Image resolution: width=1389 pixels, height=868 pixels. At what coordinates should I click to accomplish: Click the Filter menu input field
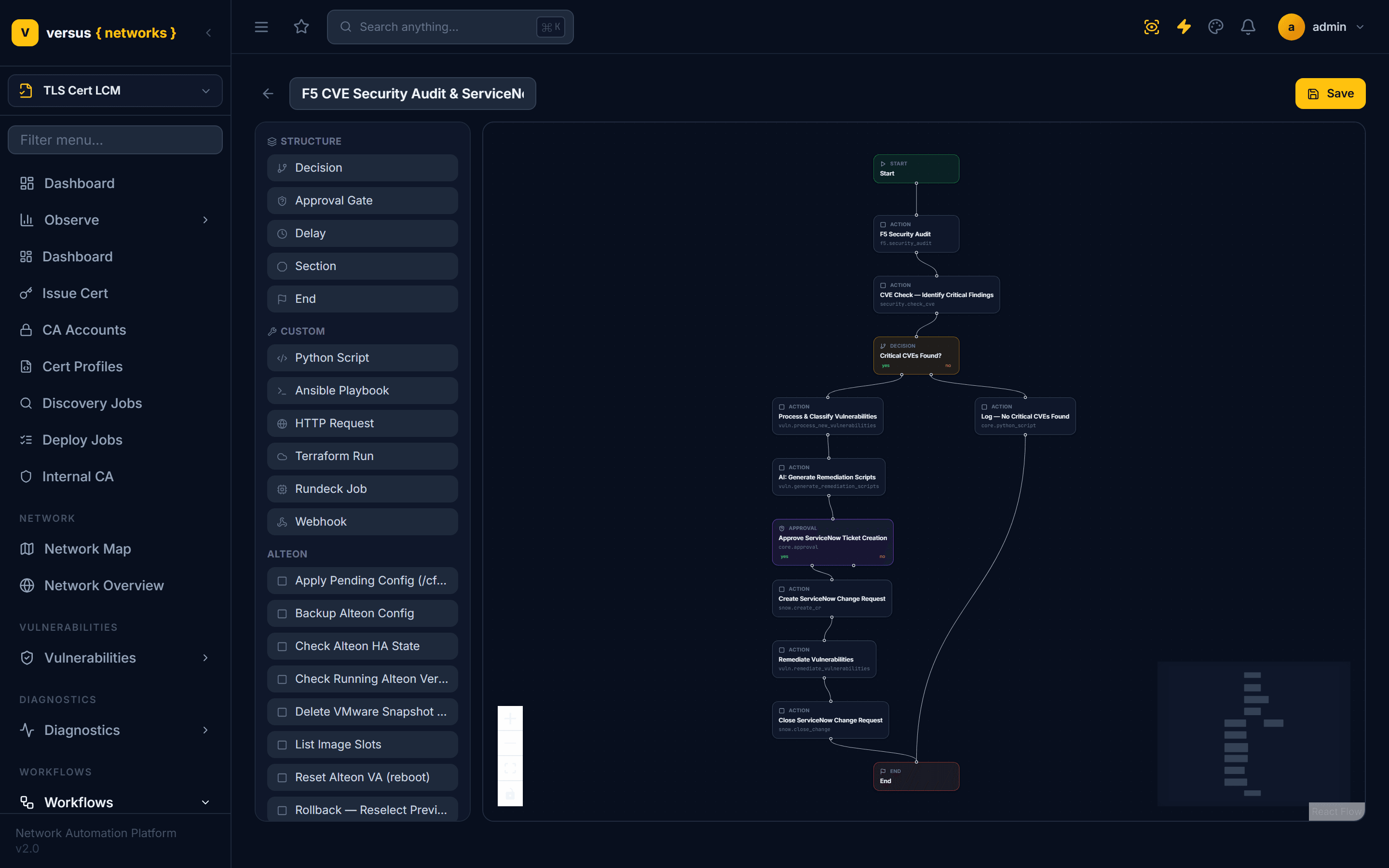pyautogui.click(x=115, y=140)
